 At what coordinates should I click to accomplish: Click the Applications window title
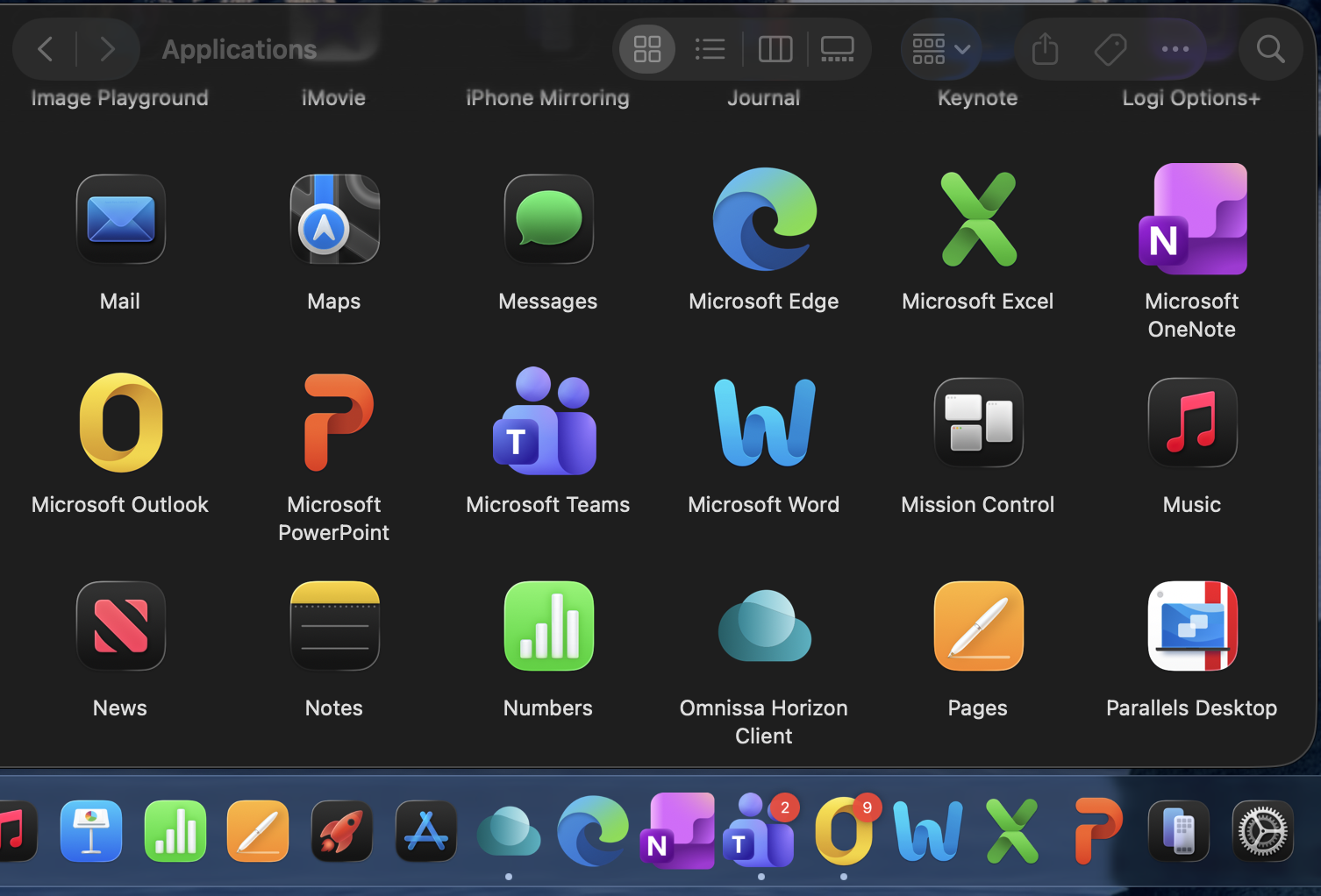coord(239,50)
